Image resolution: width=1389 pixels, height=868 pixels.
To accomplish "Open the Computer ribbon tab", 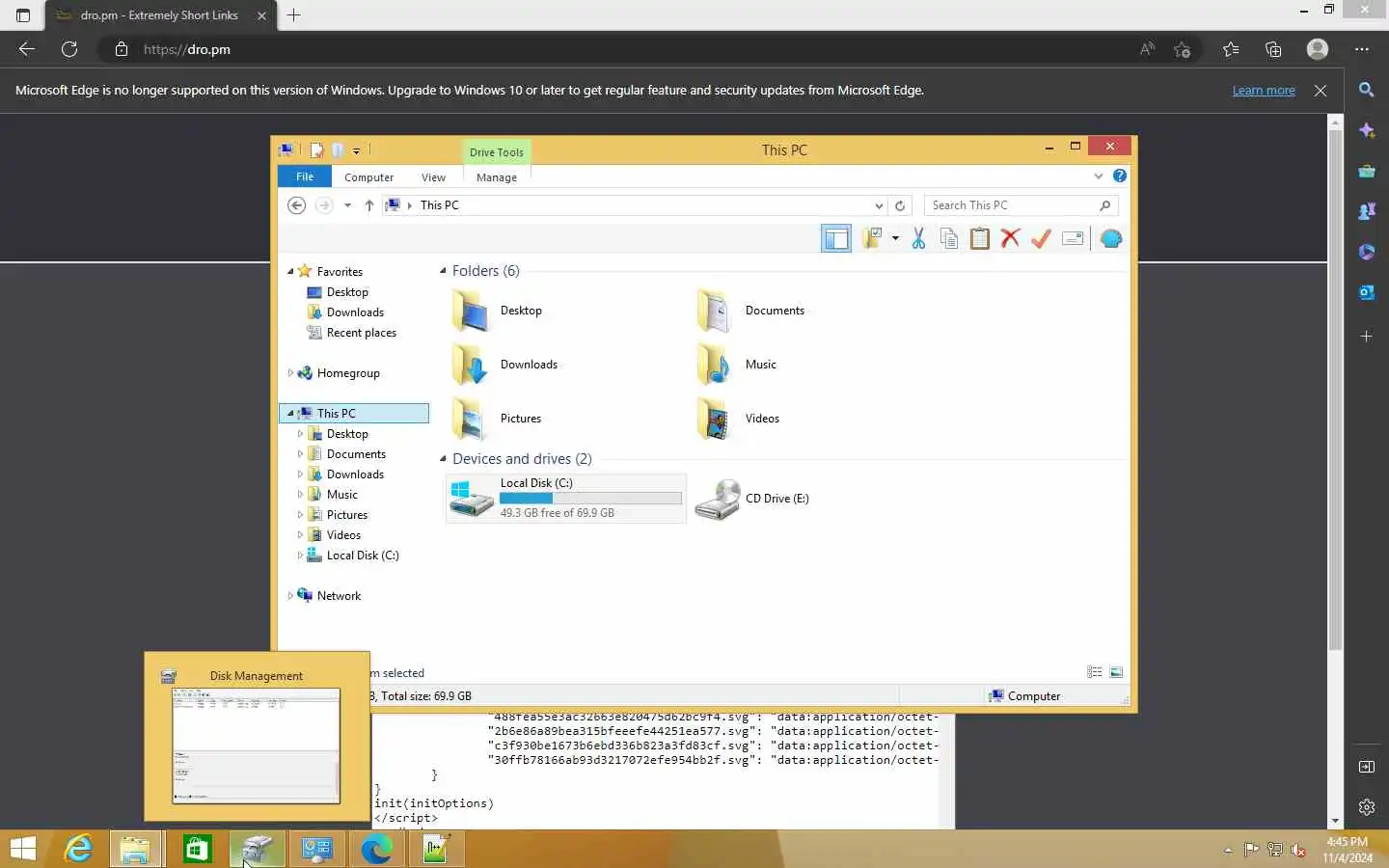I will coord(369,177).
